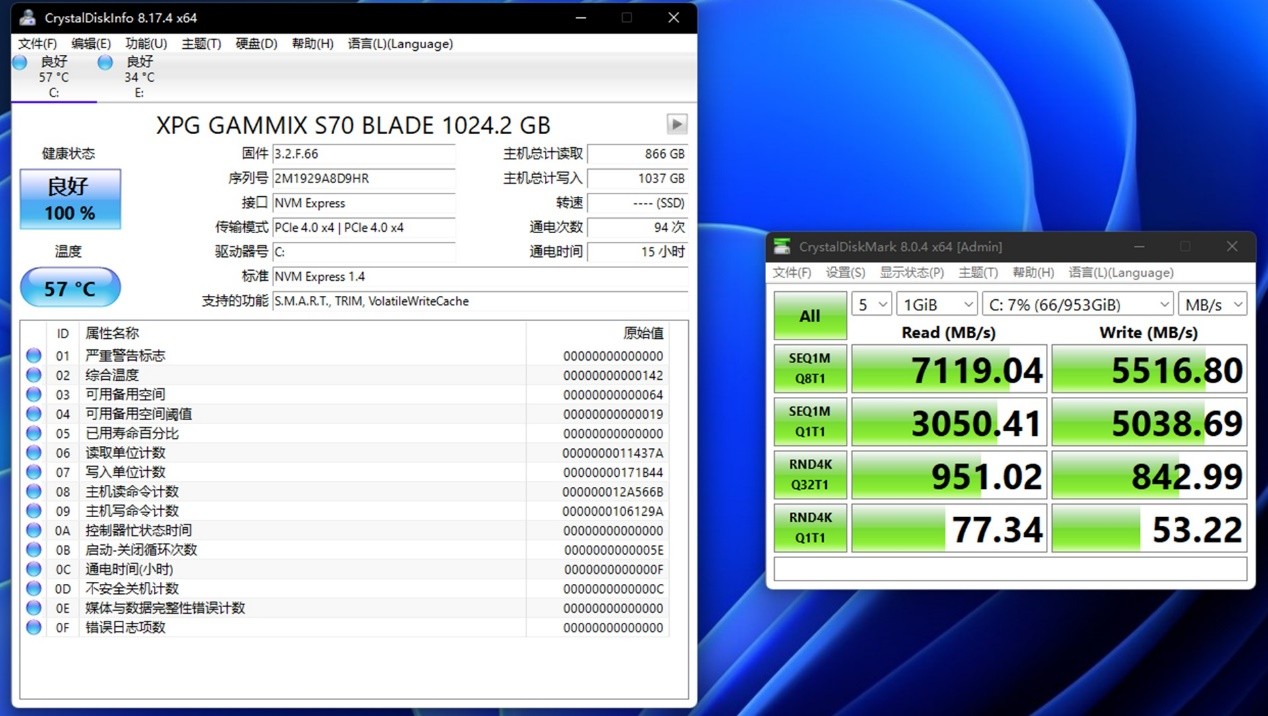Image resolution: width=1268 pixels, height=716 pixels.
Task: Open the 显示状态(P) menu
Action: click(x=911, y=272)
